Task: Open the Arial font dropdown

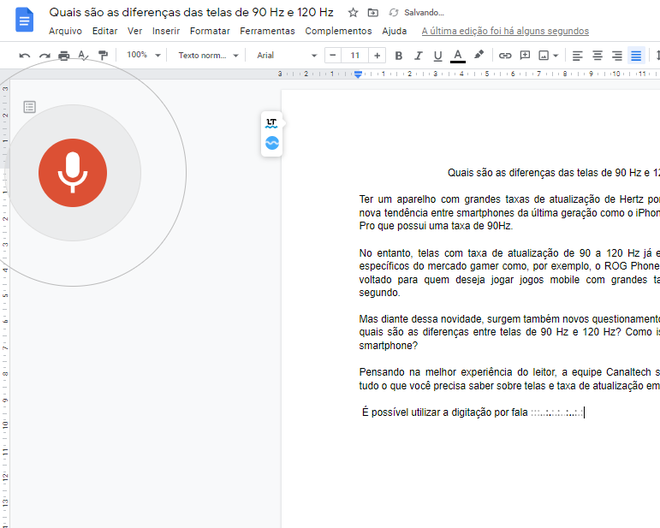Action: tap(287, 56)
